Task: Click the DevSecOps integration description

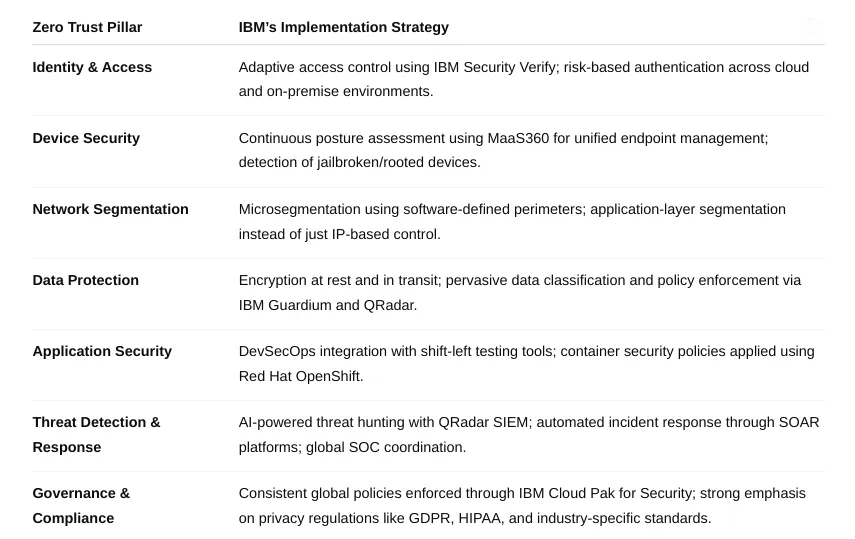Action: click(x=527, y=363)
